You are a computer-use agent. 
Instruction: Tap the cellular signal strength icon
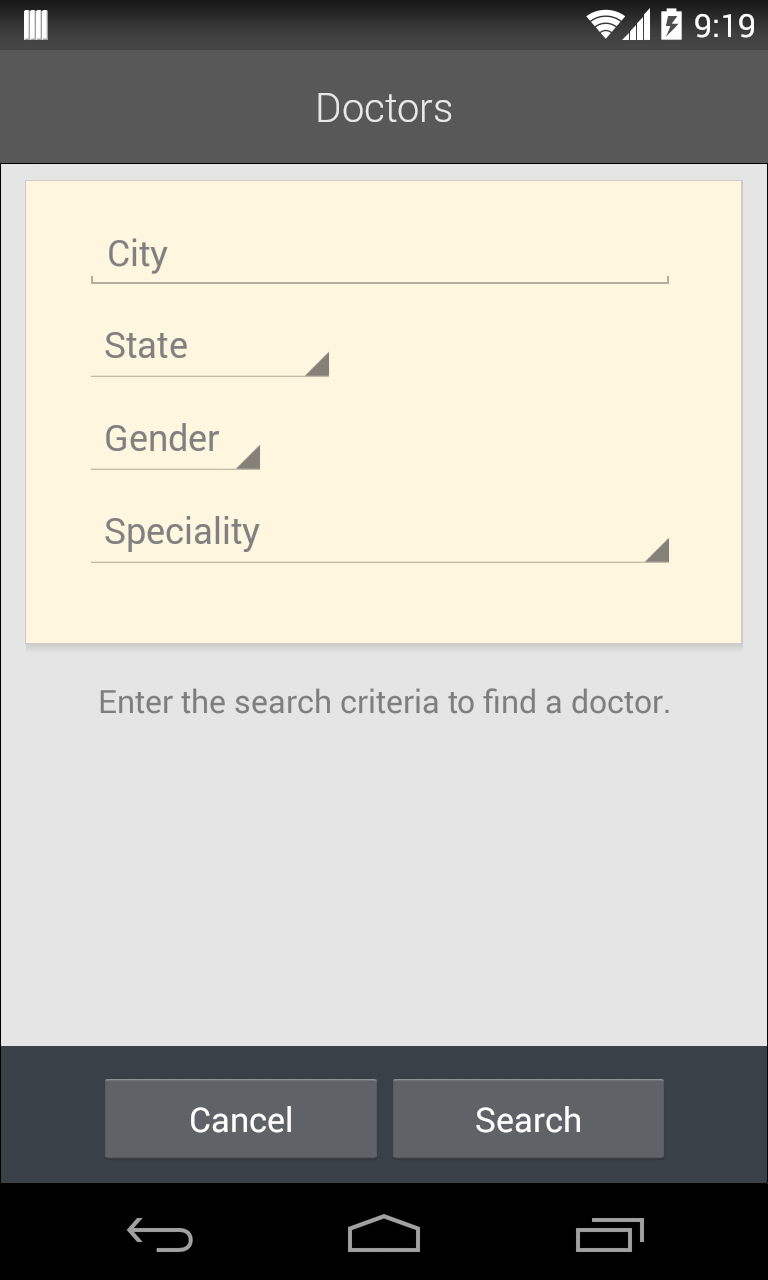point(636,24)
